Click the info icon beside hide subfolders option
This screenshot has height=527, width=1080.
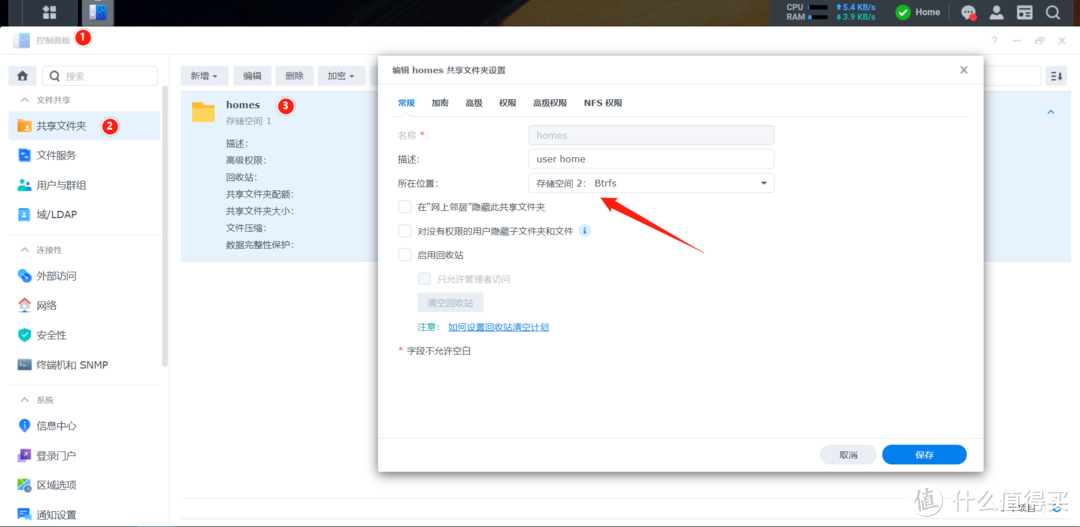coord(584,231)
